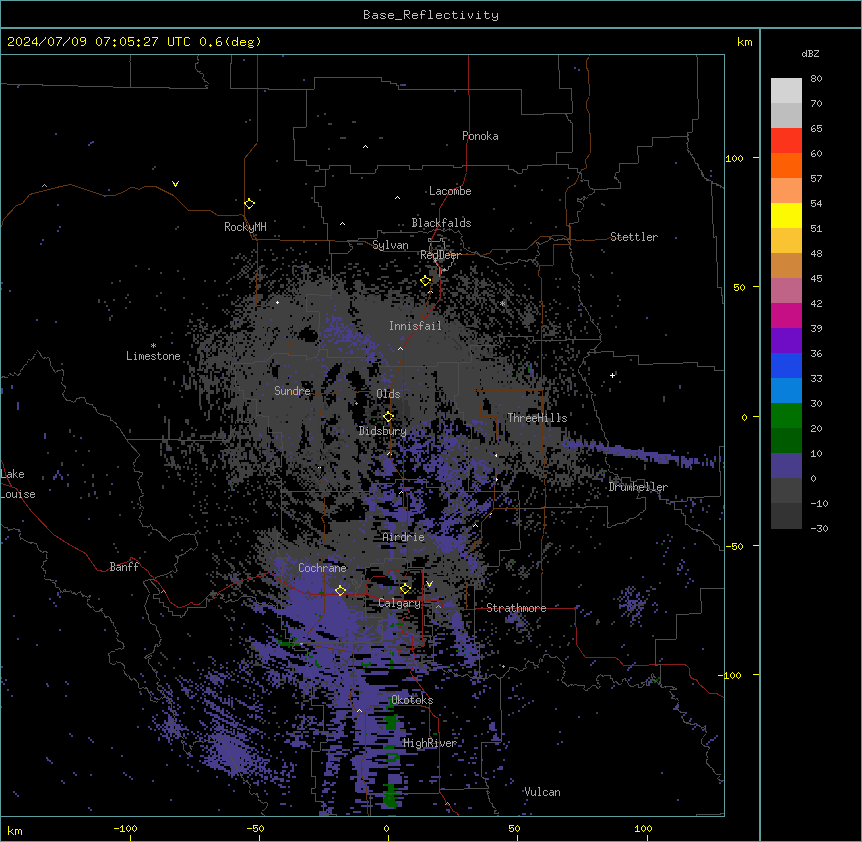This screenshot has height=842, width=862.
Task: Click the Banff label
Action: [124, 567]
